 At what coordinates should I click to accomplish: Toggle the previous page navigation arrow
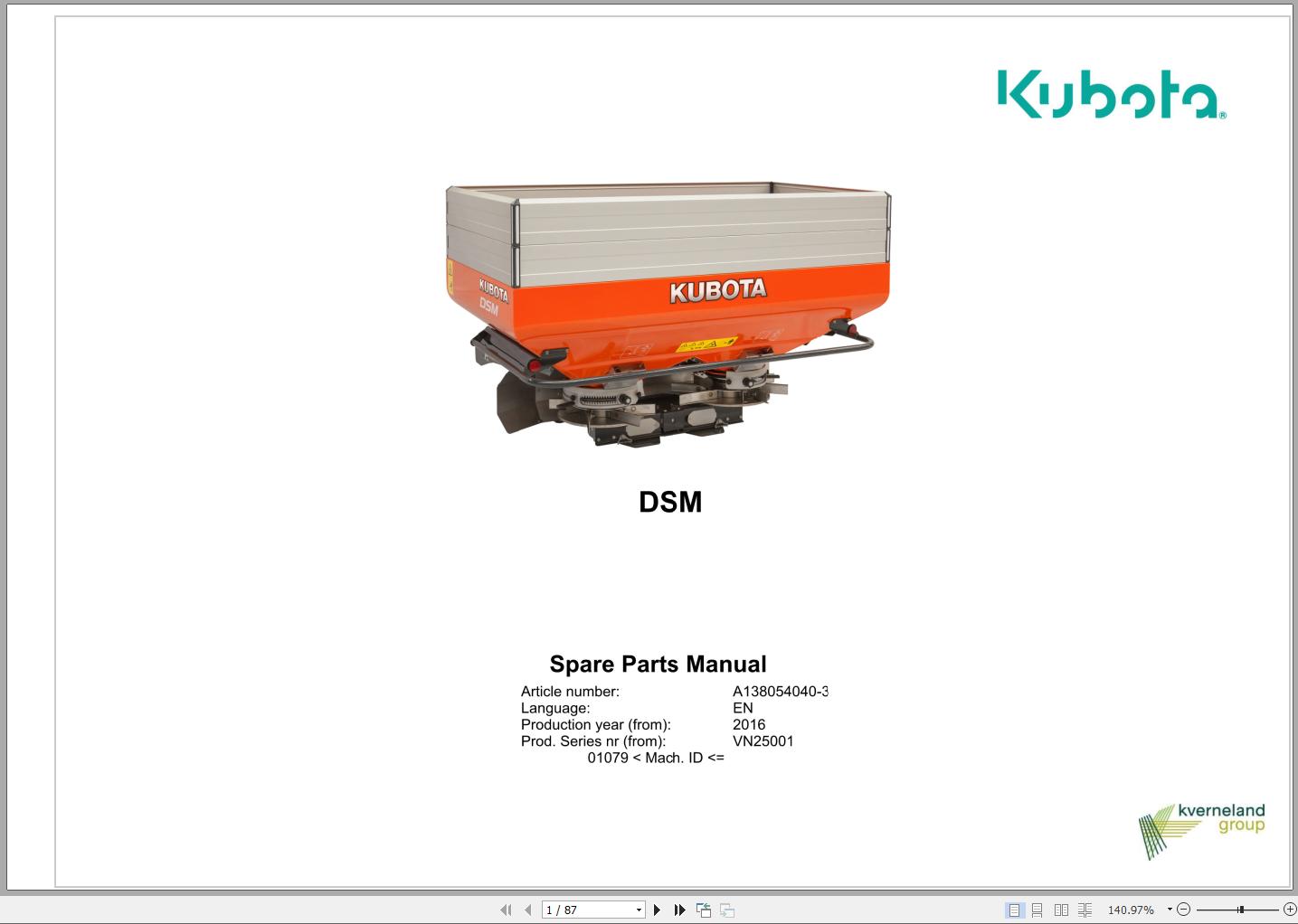527,909
